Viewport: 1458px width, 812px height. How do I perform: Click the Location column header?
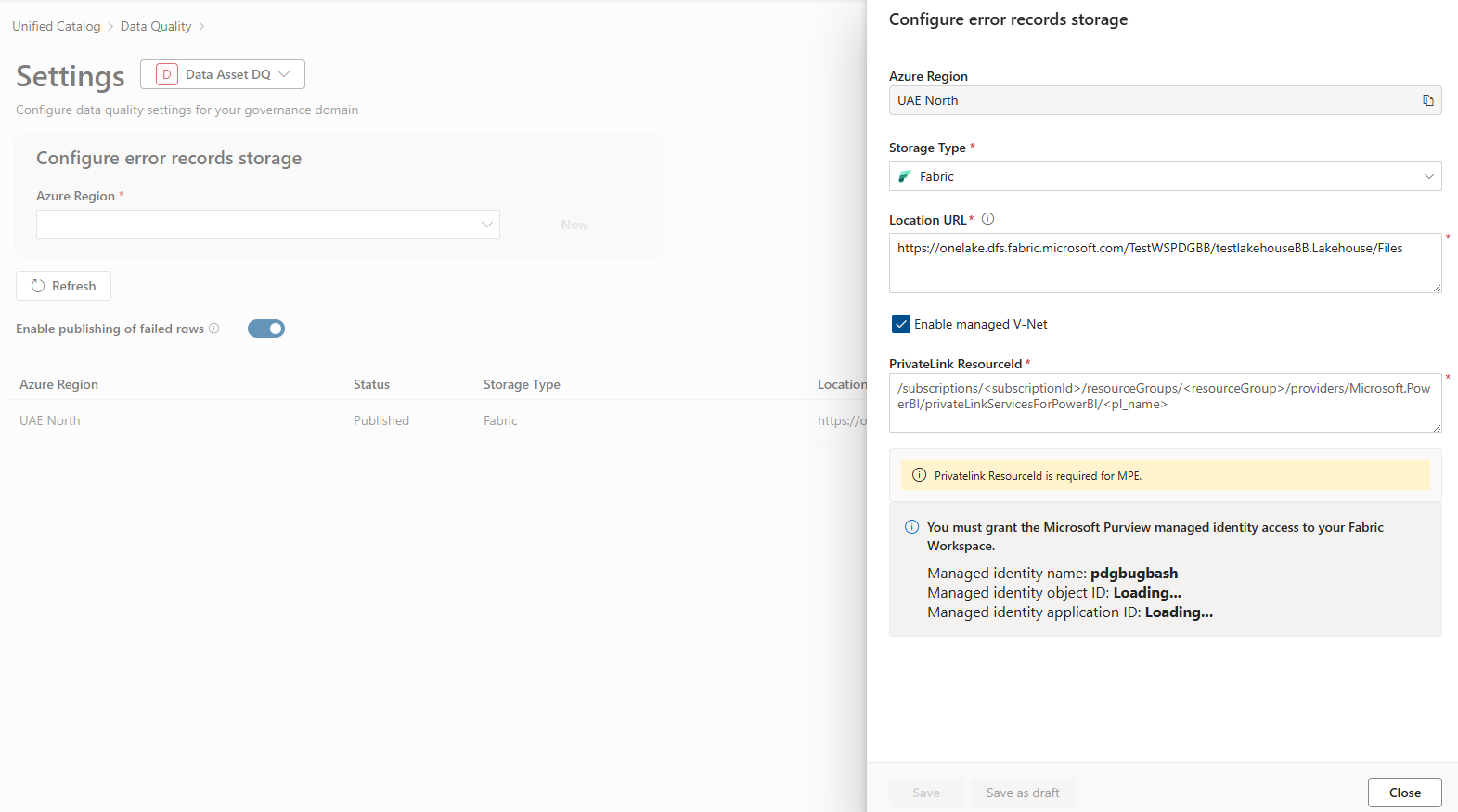coord(842,384)
